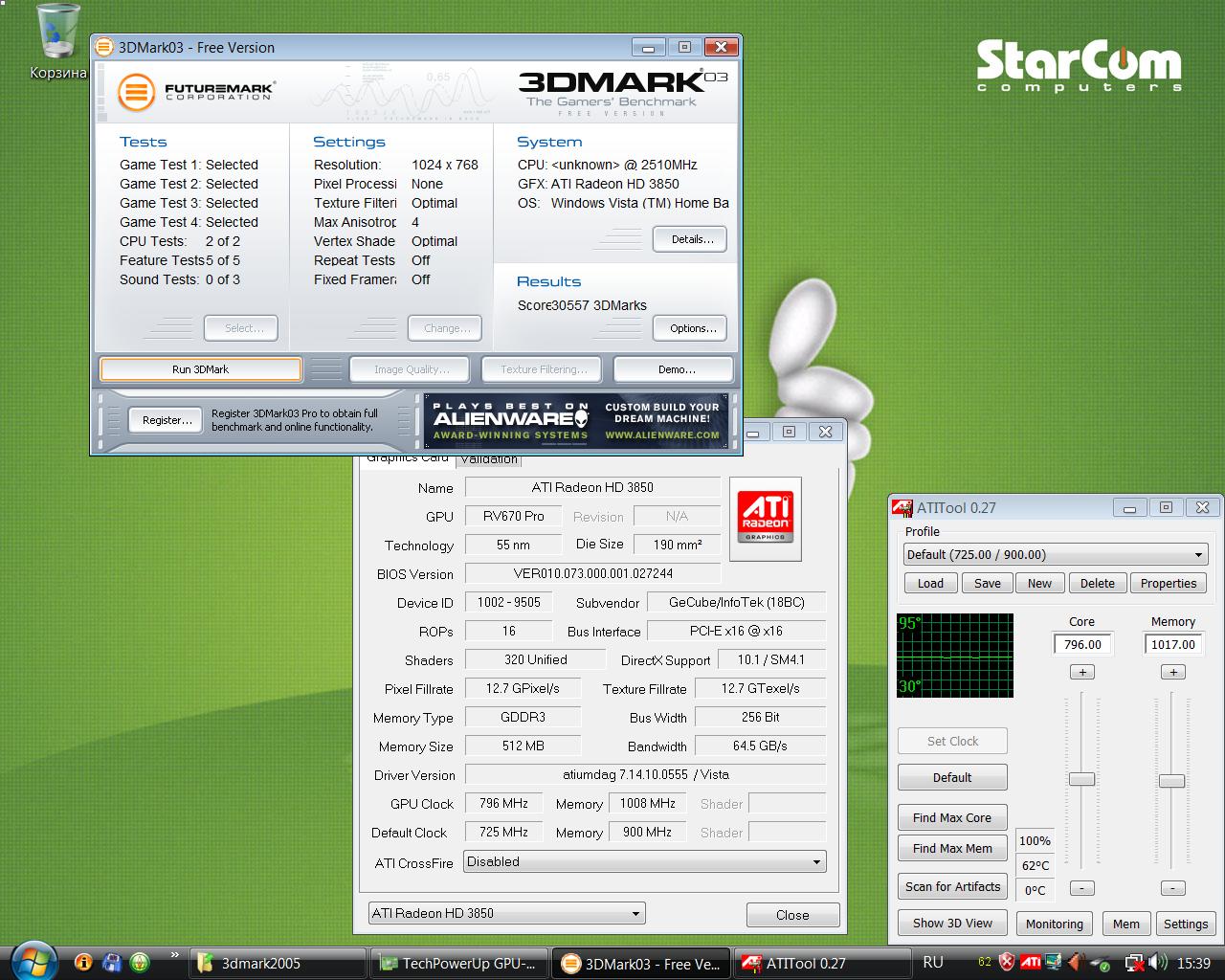Screen dimensions: 1225x980
Task: Click Scan for Artifacts button
Action: [x=952, y=886]
